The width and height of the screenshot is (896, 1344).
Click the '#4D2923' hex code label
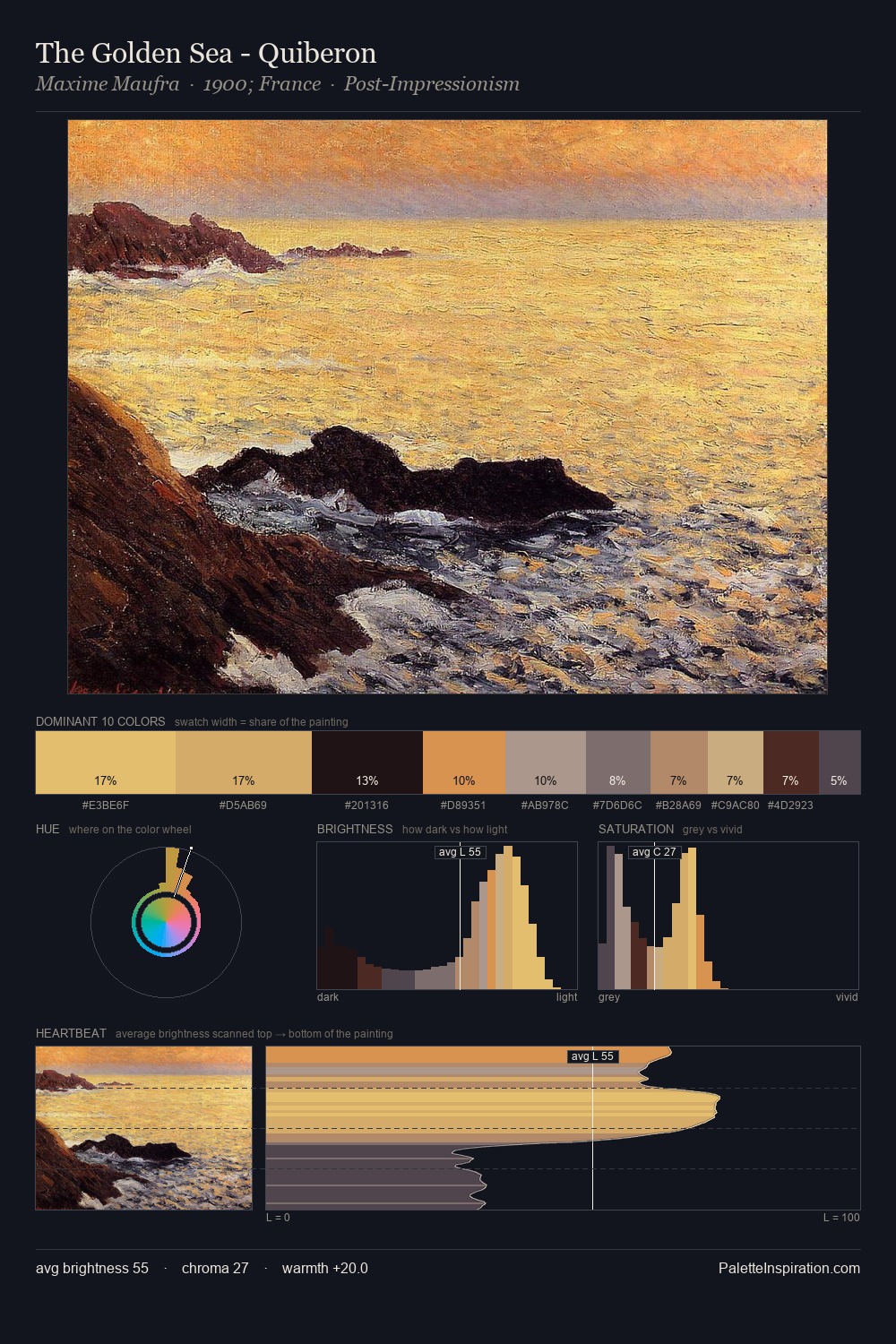(x=790, y=806)
